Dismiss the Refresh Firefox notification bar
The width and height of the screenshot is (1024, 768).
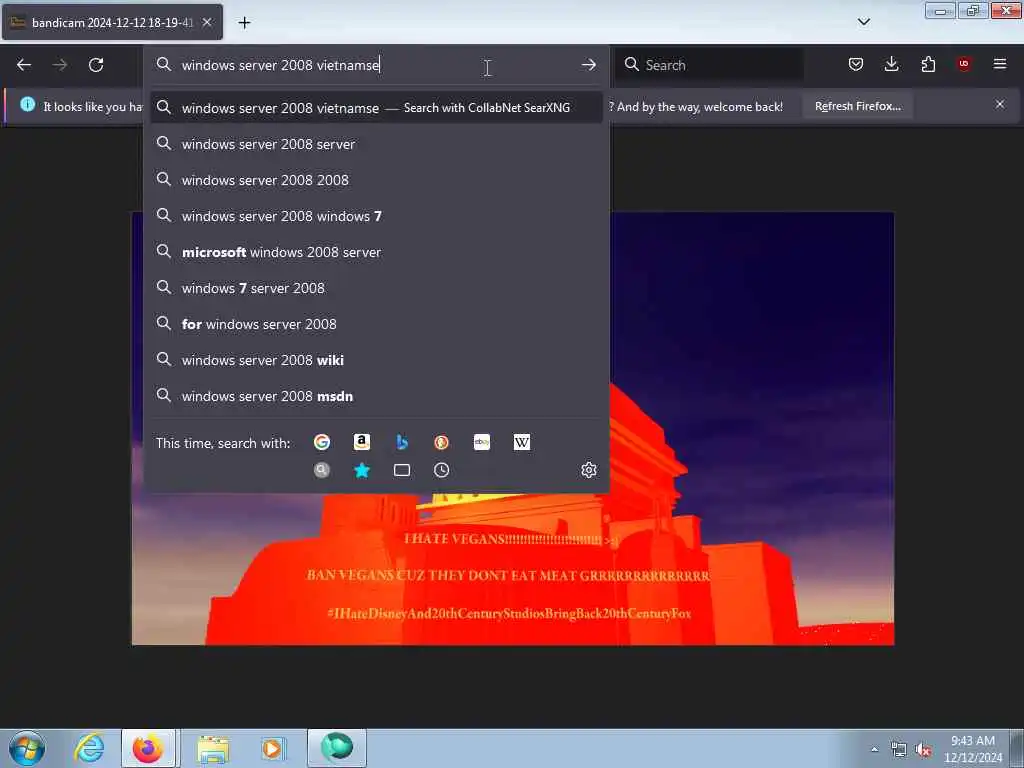(1000, 104)
